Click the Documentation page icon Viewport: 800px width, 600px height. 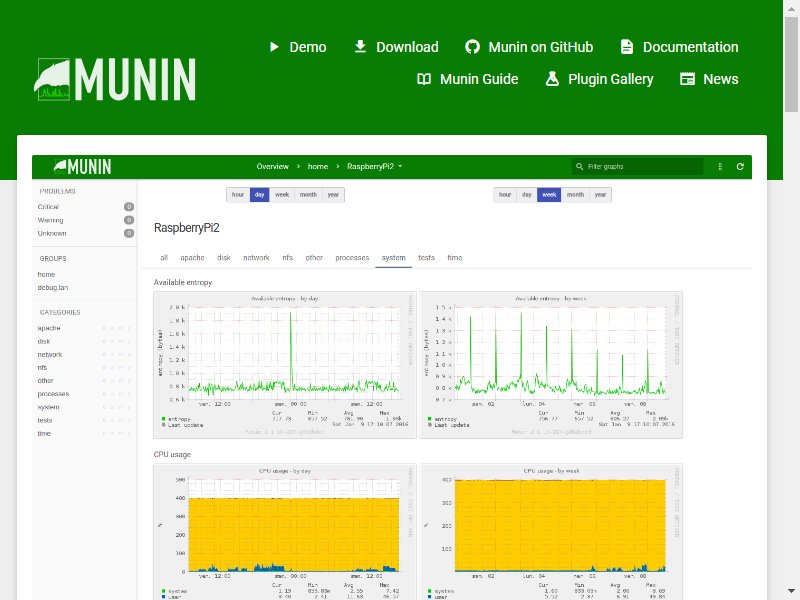point(627,47)
